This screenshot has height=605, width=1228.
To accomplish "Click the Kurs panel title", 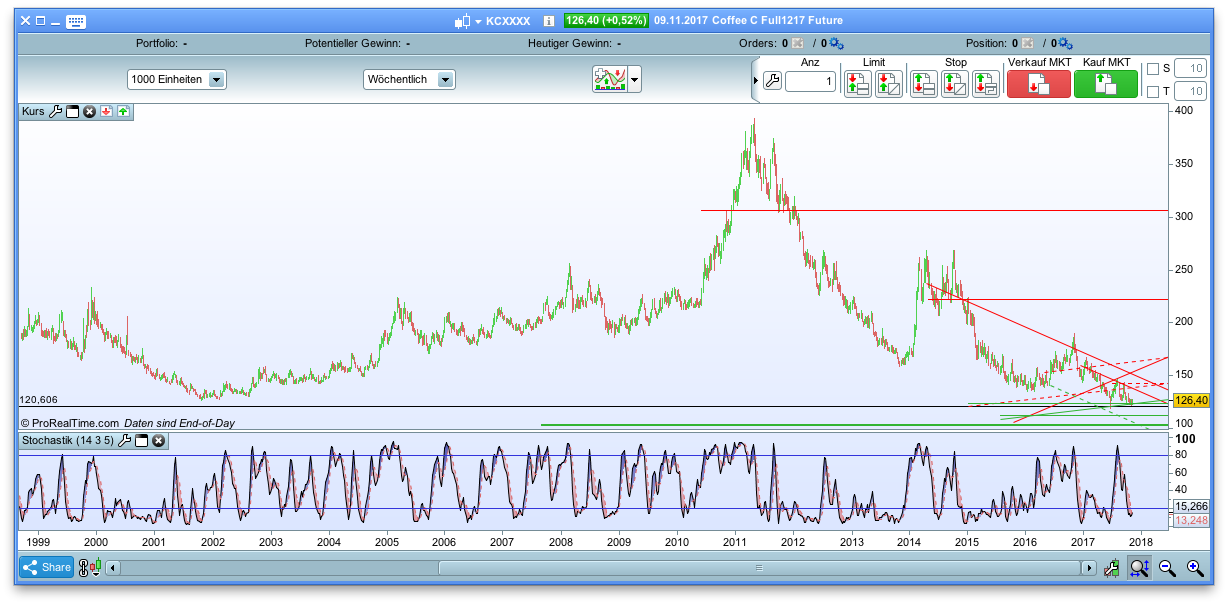I will tap(32, 112).
